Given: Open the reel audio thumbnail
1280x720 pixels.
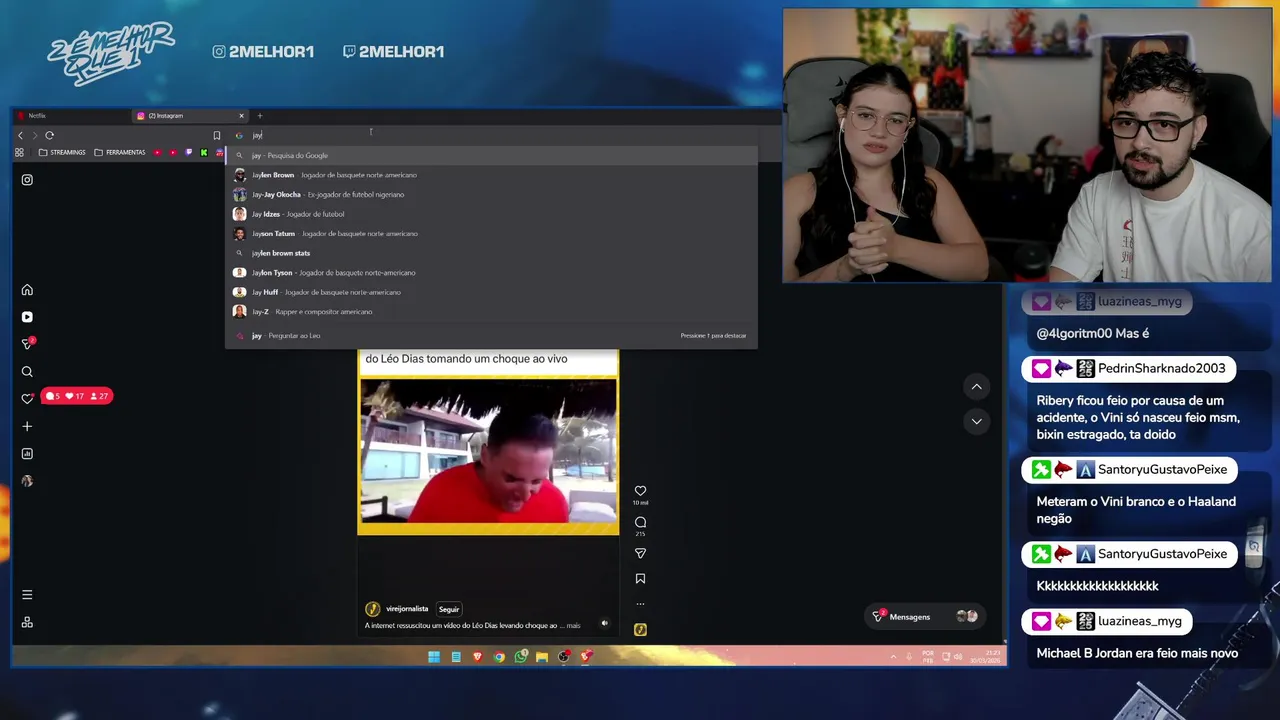Looking at the screenshot, I should (640, 629).
